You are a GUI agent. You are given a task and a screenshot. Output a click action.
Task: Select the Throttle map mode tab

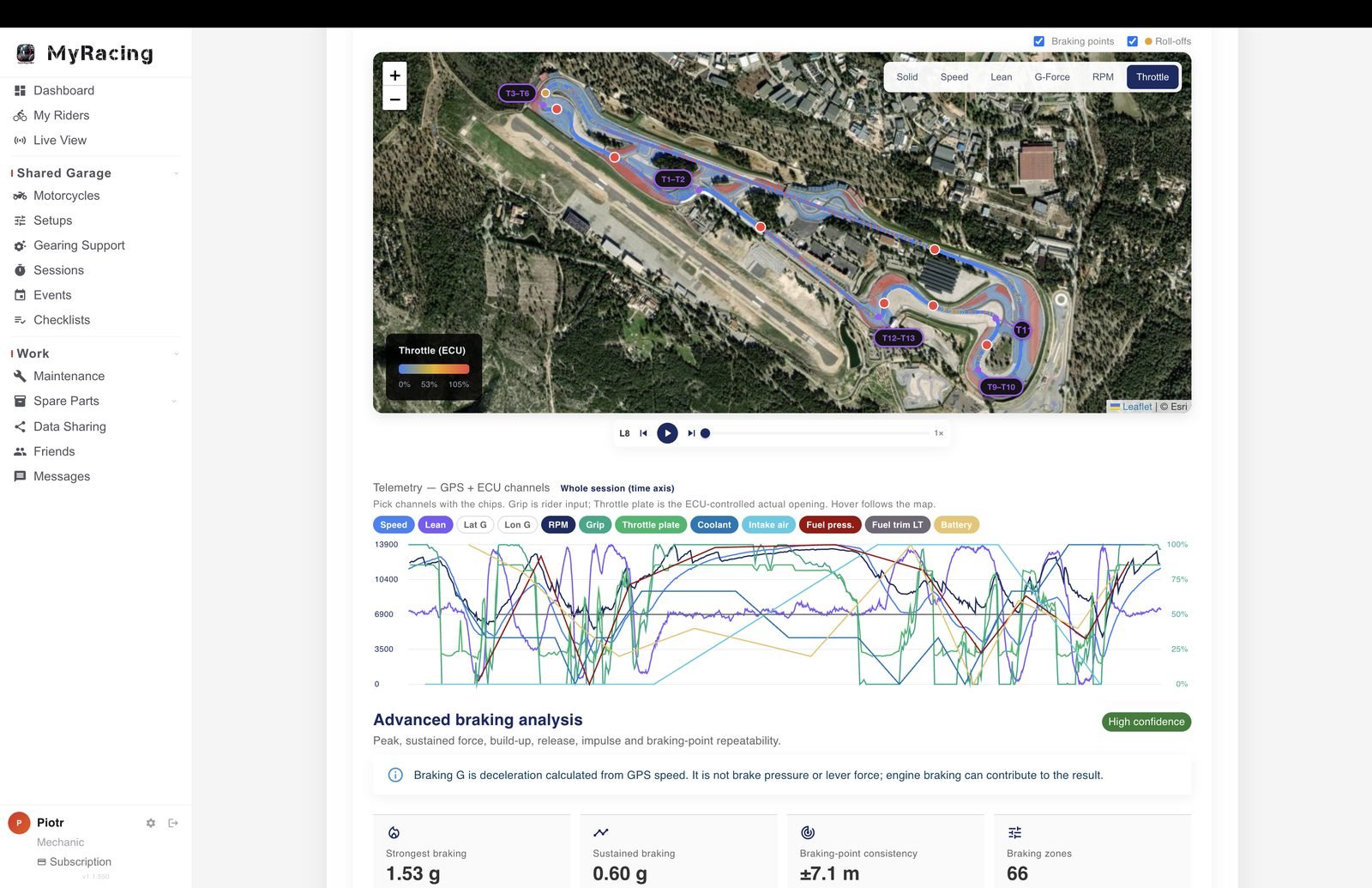click(1152, 77)
